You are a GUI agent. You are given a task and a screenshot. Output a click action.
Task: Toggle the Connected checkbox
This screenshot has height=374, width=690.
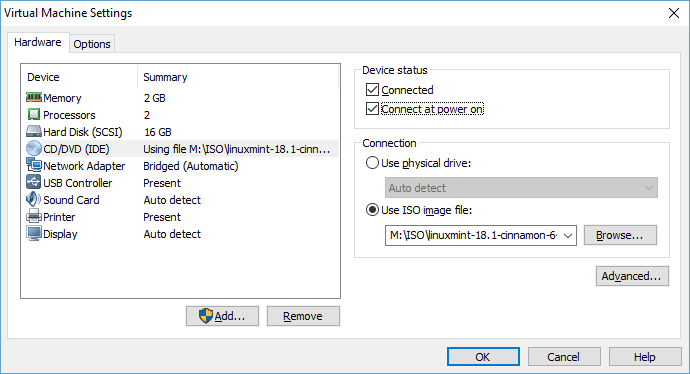(372, 90)
